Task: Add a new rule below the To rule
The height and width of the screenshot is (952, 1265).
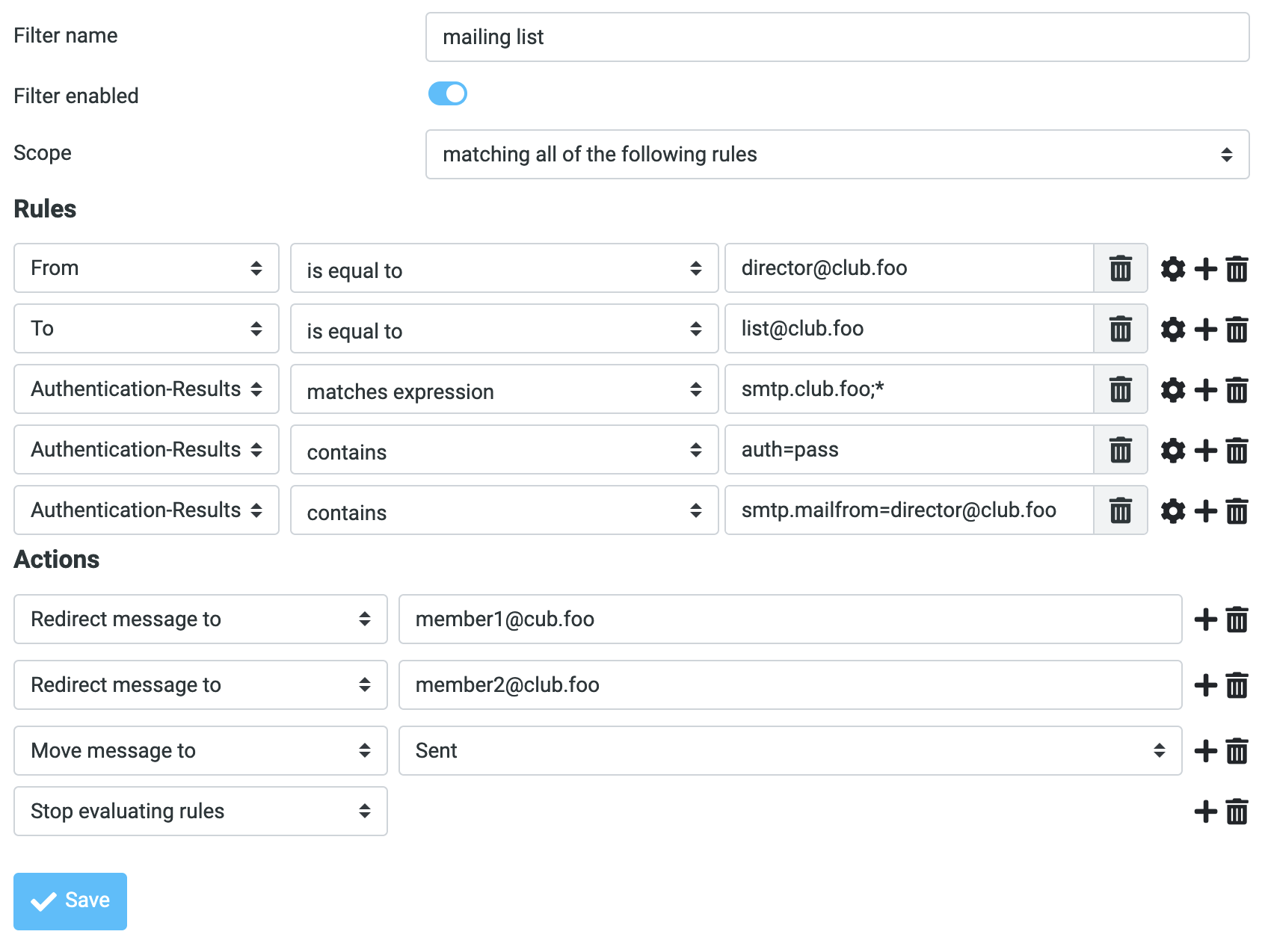Action: click(1205, 329)
